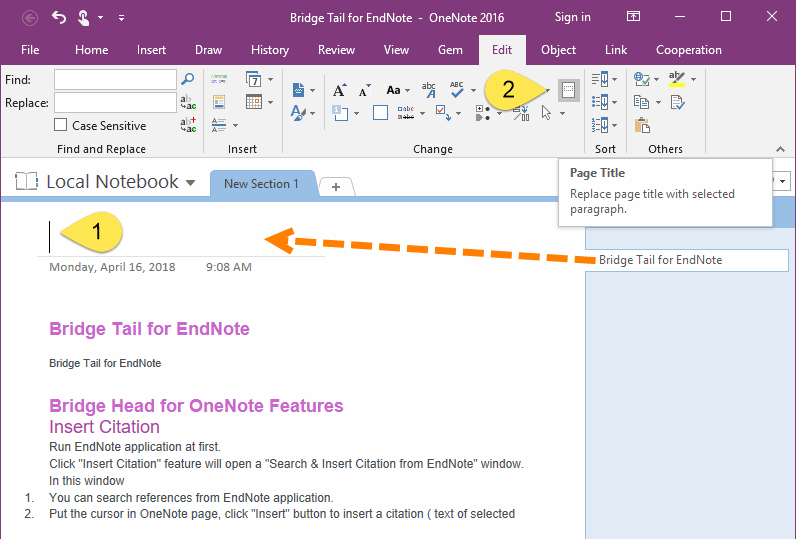Screen dimensions: 796x539
Task: Open the calendar grid icon dropdown arrow
Action: 271,102
